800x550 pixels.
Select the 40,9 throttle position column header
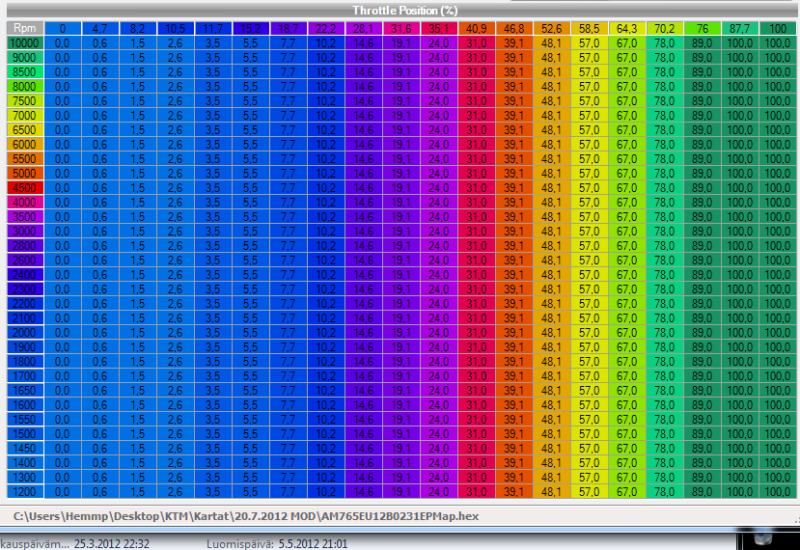click(x=477, y=28)
